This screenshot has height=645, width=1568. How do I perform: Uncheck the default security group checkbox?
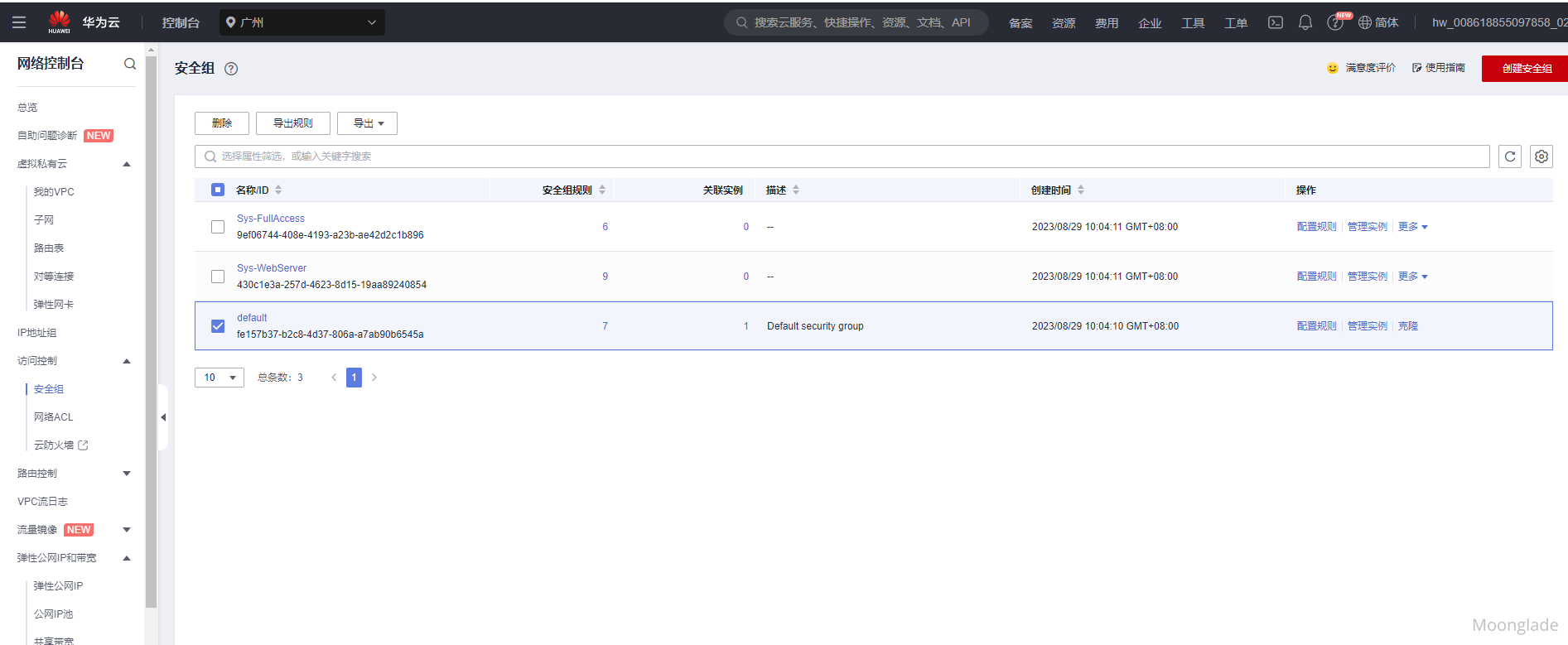point(218,326)
